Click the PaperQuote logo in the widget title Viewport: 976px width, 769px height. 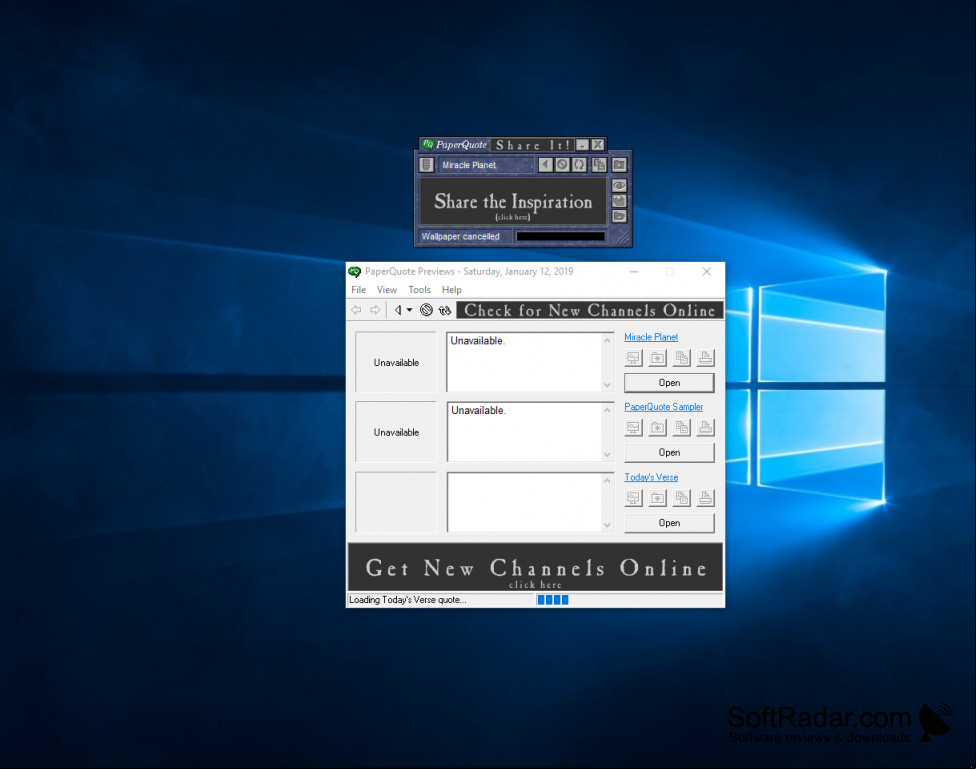[454, 145]
